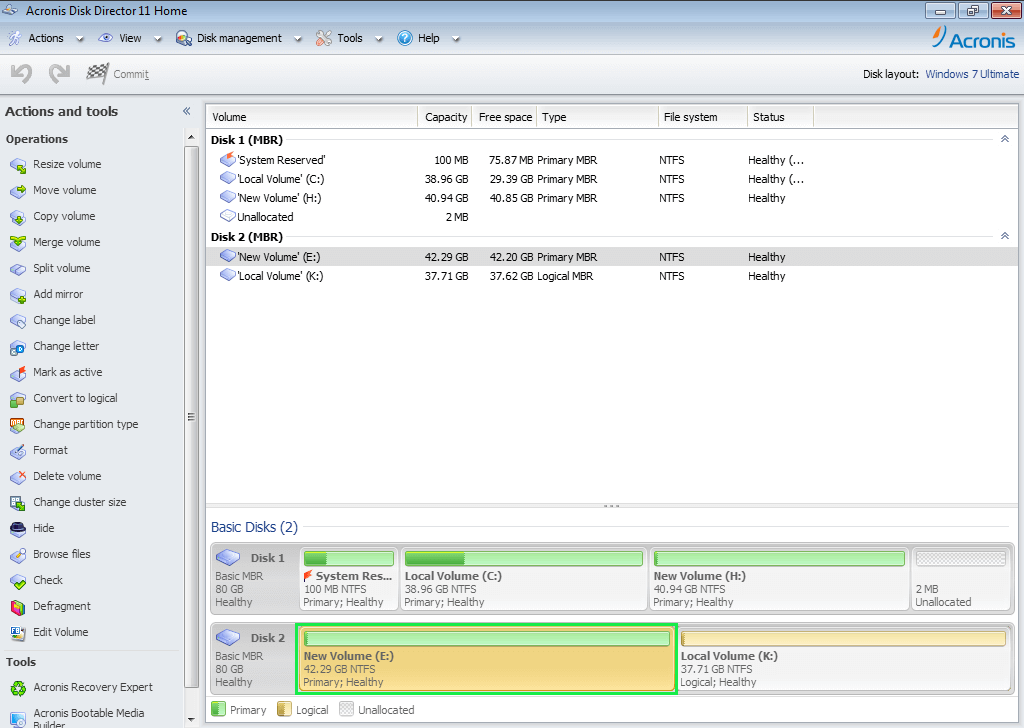Click the Undo arrow in toolbar
This screenshot has height=728, width=1024.
[22, 73]
